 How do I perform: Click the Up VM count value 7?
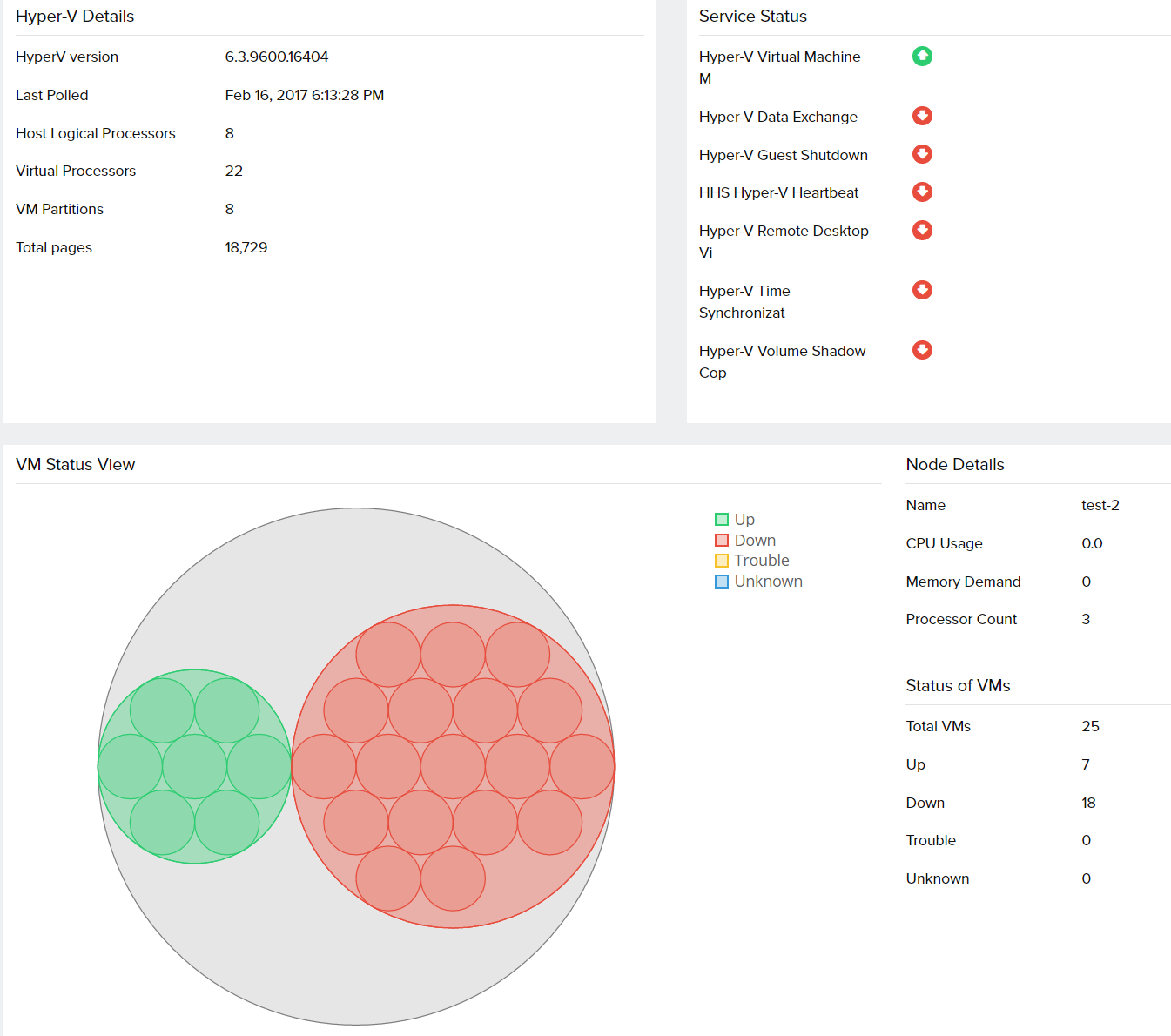1086,764
